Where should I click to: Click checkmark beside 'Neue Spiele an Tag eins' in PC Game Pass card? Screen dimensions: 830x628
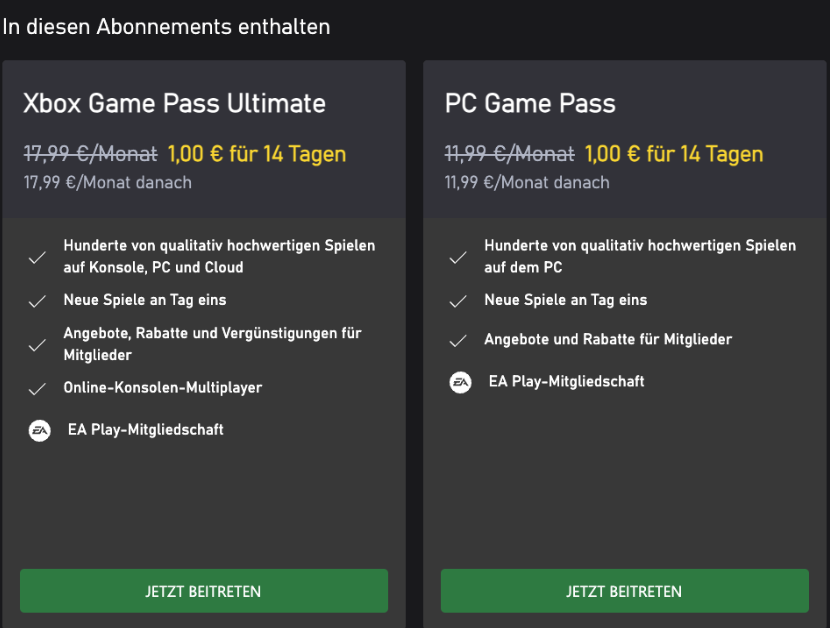pos(459,301)
